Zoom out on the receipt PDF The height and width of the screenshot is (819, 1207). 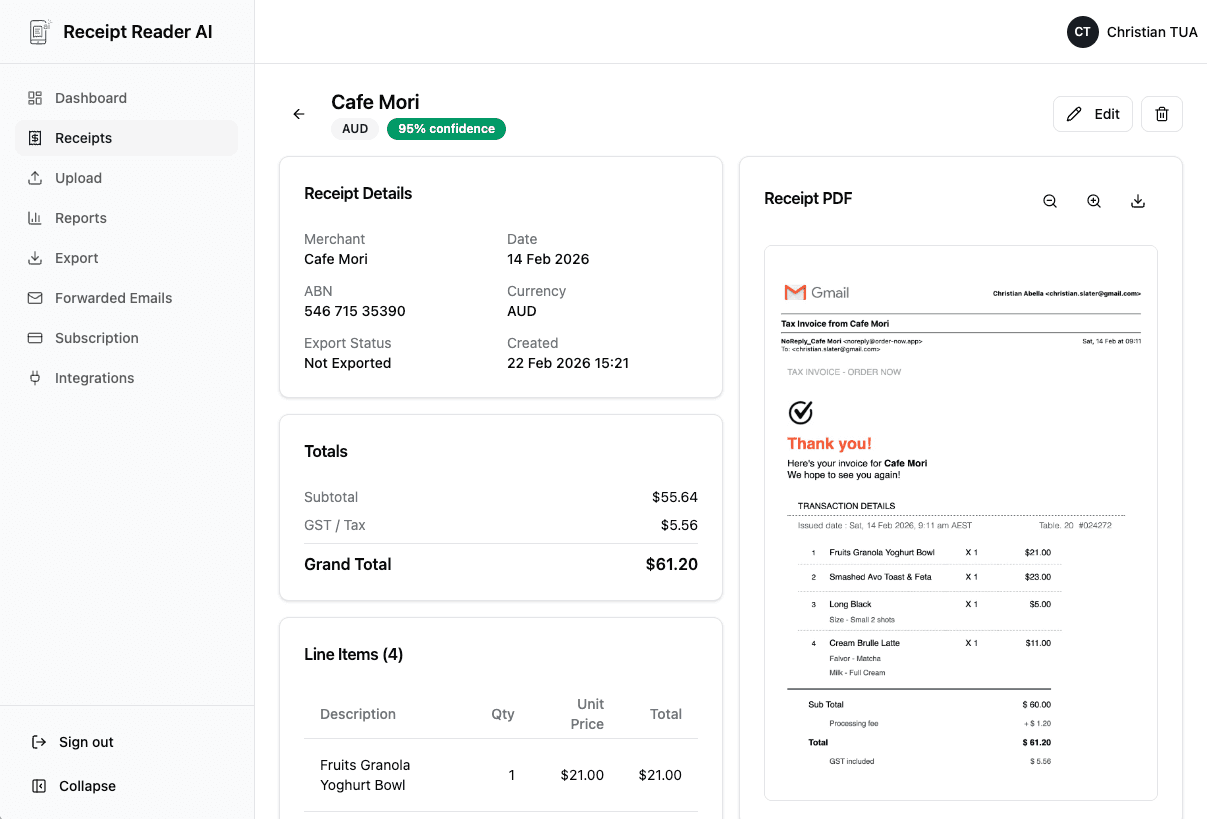point(1049,201)
